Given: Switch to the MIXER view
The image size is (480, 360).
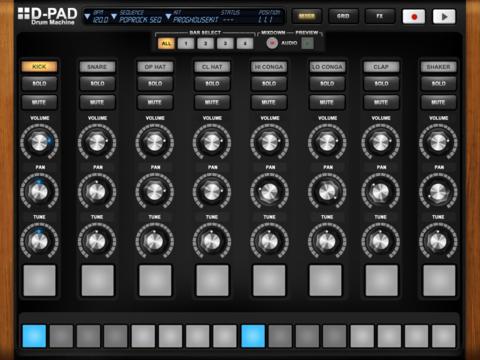Looking at the screenshot, I should pos(306,16).
